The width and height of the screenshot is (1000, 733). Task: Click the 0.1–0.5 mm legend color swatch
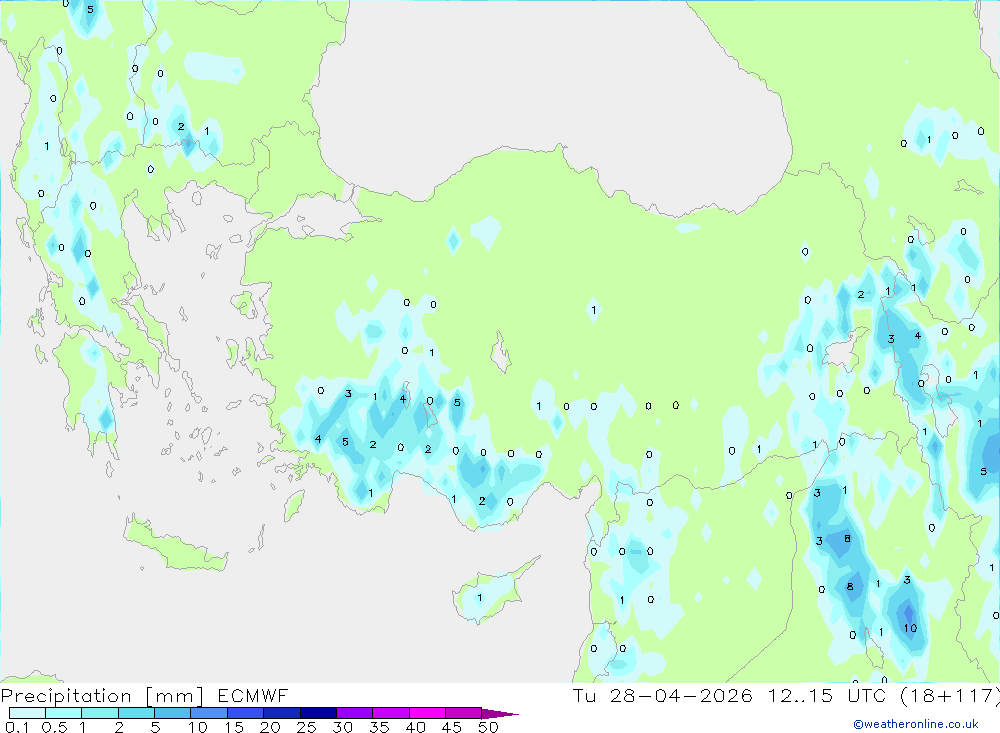(x=27, y=713)
